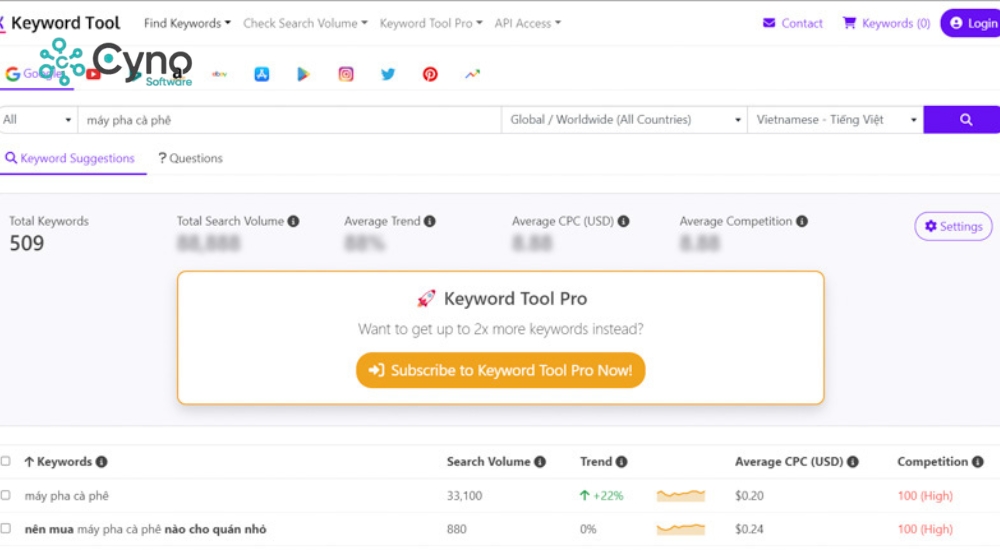Click info icon beside Total Search Volume
Viewport: 1000px width, 550px height.
(293, 221)
